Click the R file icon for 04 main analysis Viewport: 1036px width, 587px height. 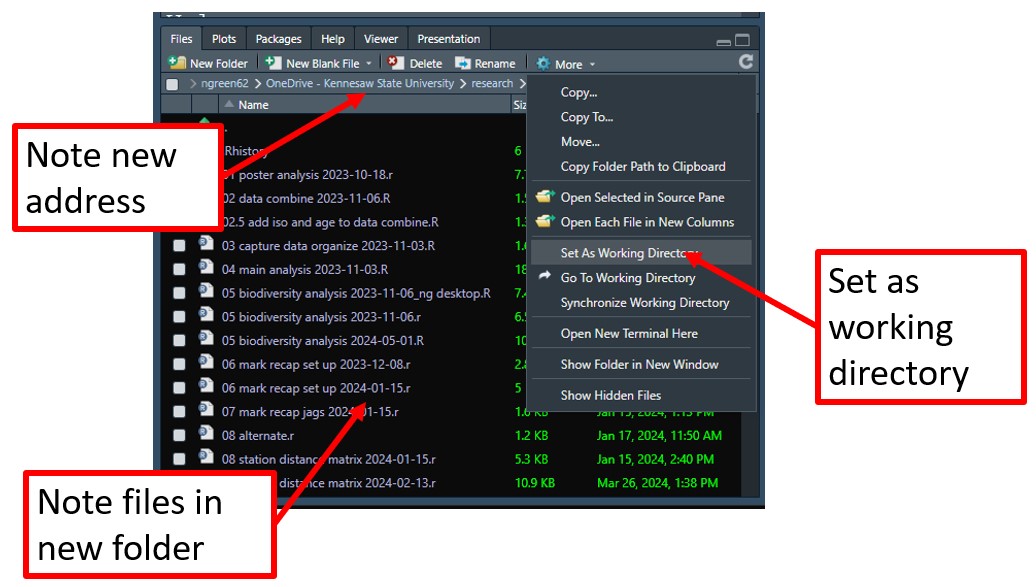coord(206,268)
